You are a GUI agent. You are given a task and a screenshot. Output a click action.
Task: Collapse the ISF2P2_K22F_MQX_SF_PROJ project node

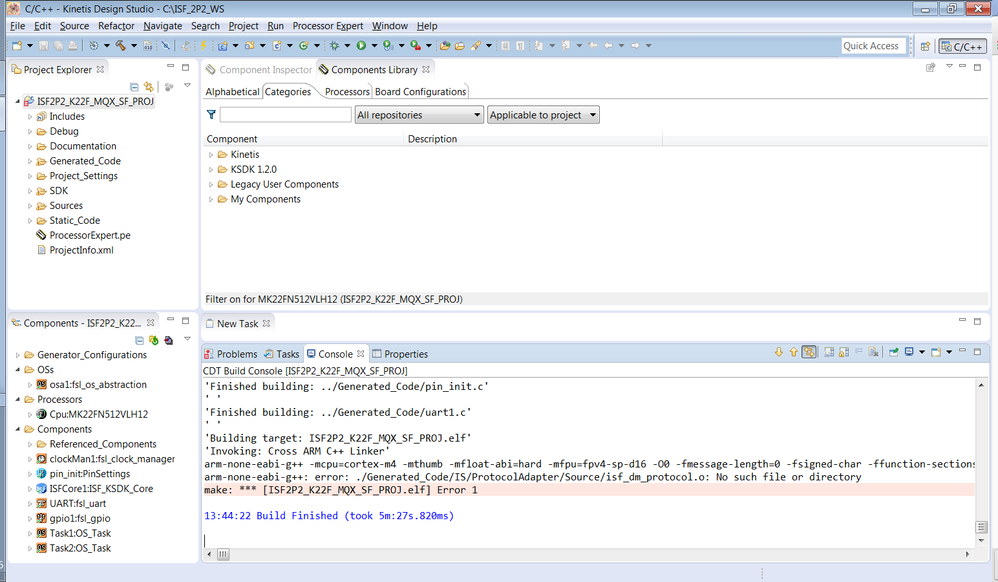pyautogui.click(x=18, y=101)
